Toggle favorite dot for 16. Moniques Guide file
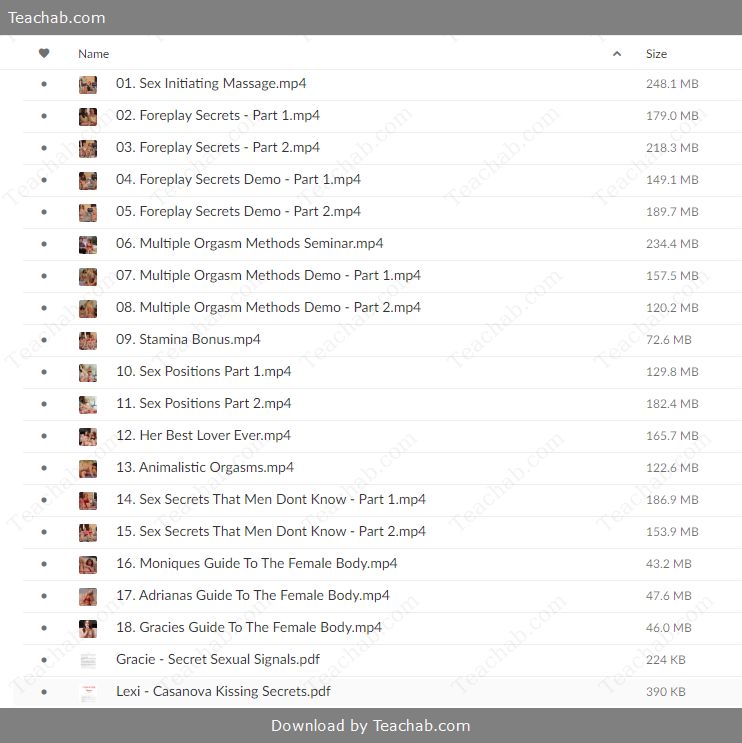 tap(44, 564)
